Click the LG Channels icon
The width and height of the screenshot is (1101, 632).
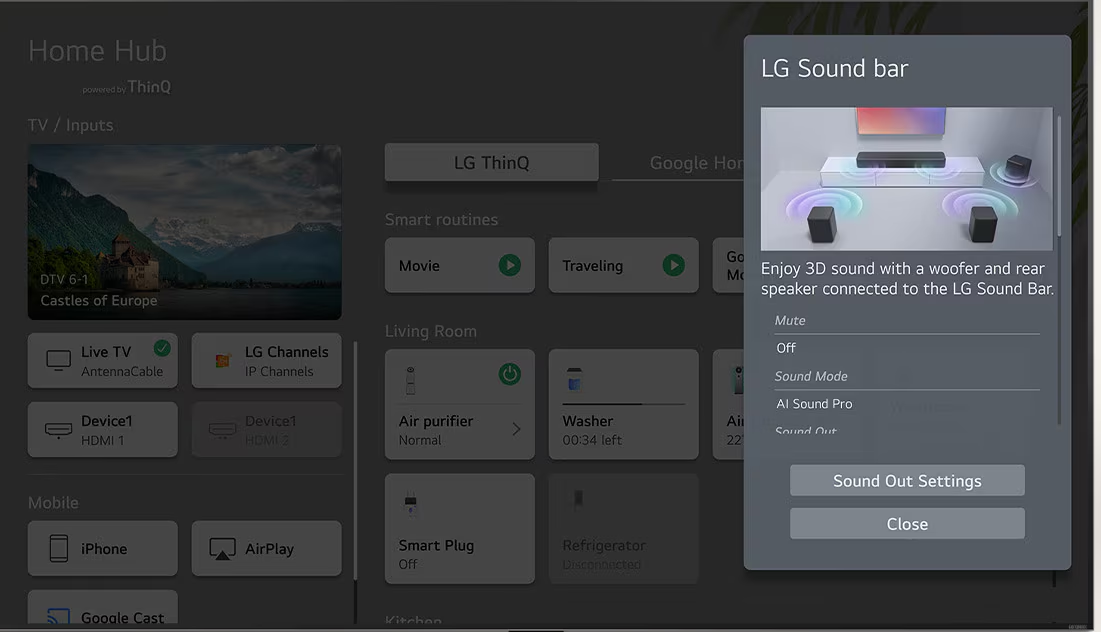pos(222,360)
